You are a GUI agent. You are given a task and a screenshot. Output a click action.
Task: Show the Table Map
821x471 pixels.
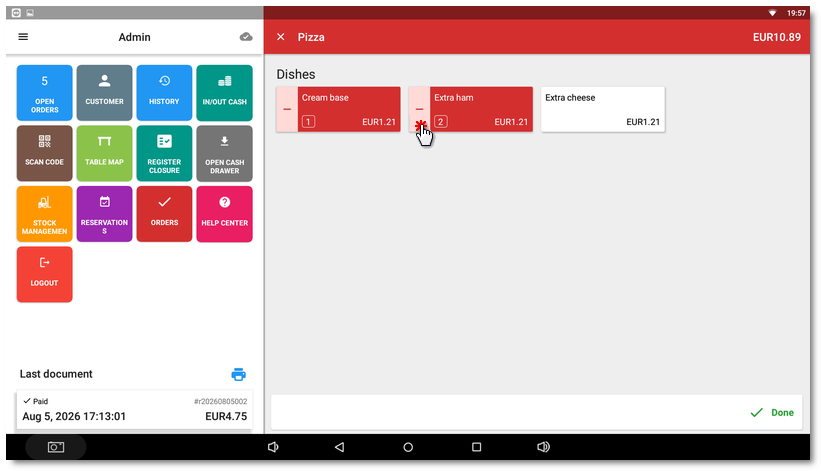[104, 153]
